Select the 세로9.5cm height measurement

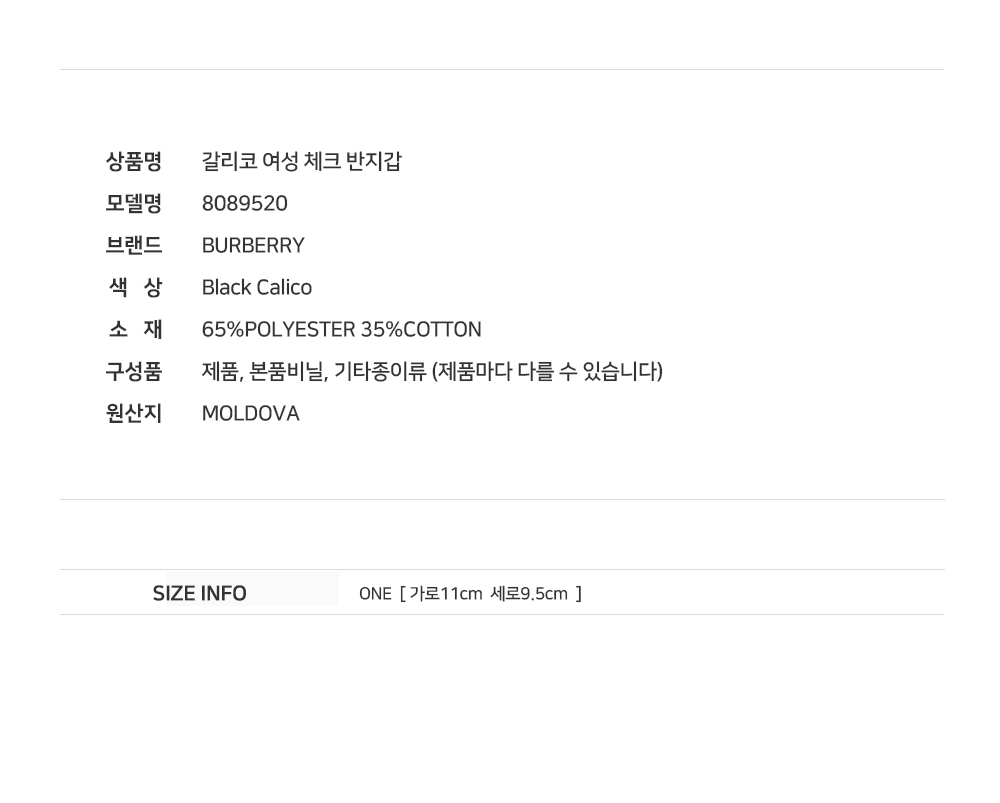tap(529, 594)
